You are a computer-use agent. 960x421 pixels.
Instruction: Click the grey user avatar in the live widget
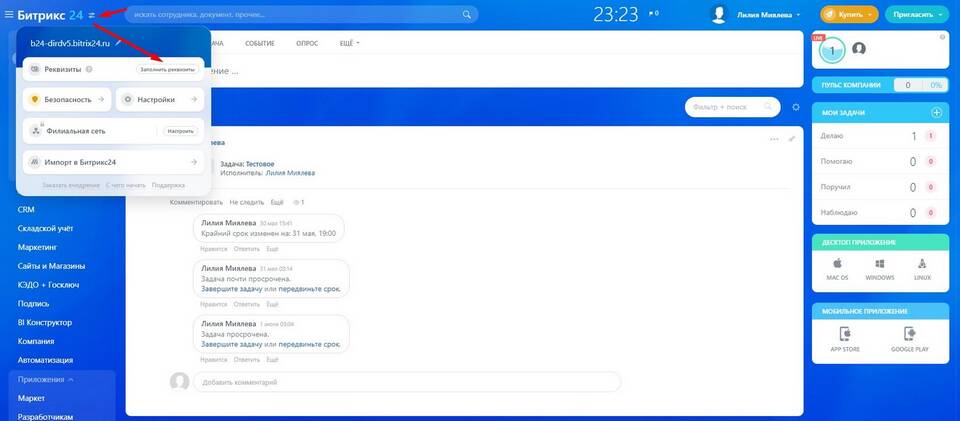859,48
